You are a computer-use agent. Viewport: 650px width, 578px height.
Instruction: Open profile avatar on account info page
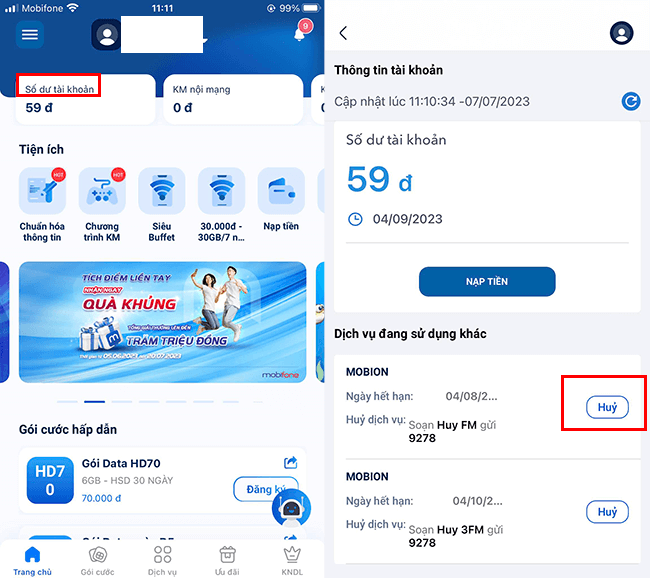click(621, 33)
